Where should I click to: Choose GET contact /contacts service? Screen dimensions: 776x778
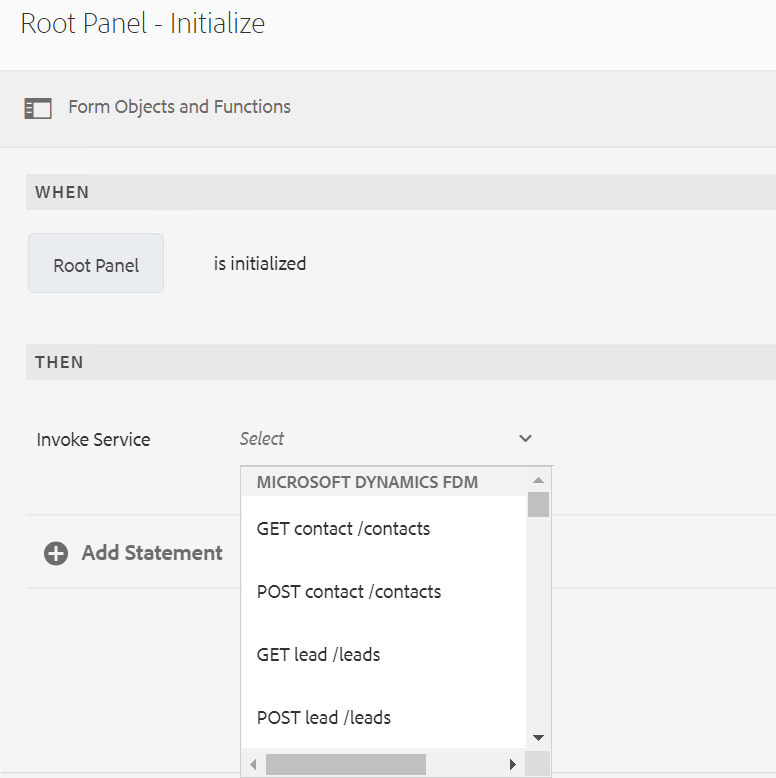tap(343, 528)
